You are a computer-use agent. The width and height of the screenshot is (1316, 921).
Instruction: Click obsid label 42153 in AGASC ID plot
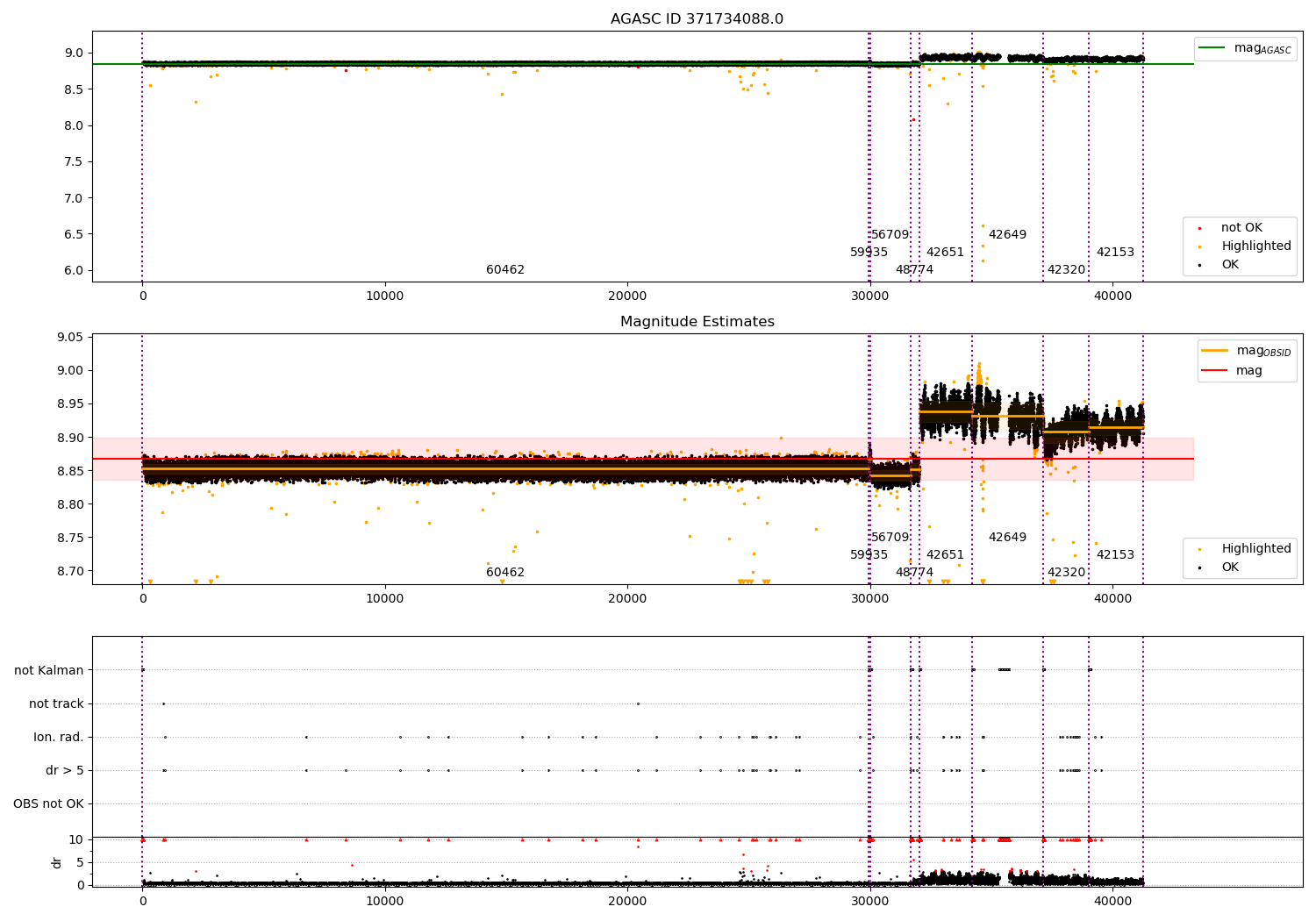point(1115,253)
